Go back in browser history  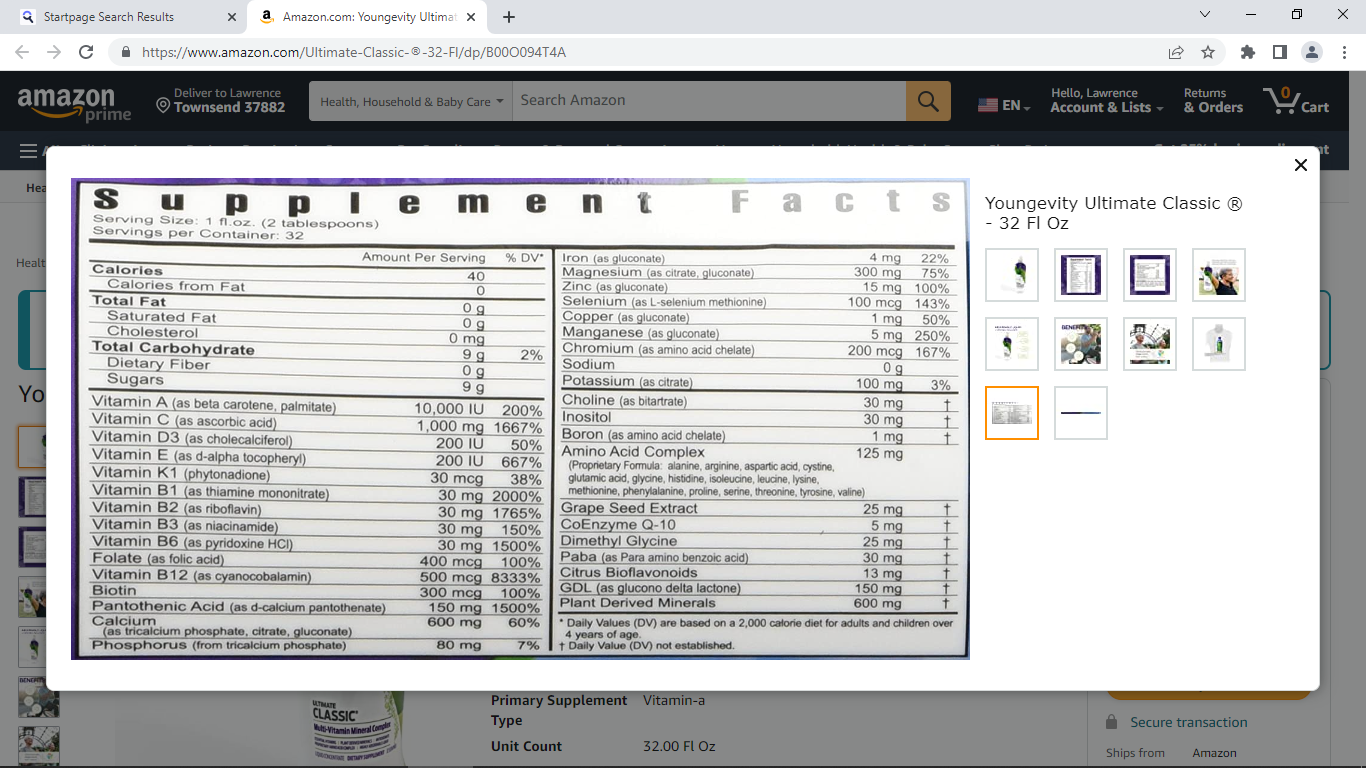coord(22,52)
